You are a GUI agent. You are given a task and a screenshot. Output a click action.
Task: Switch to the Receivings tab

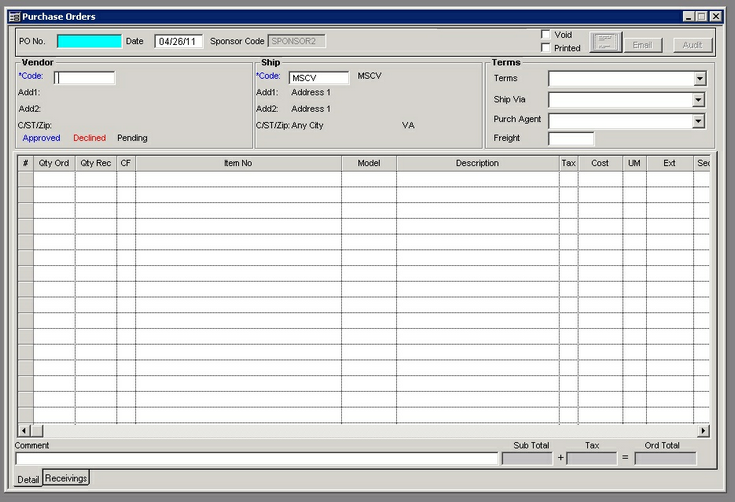click(66, 479)
